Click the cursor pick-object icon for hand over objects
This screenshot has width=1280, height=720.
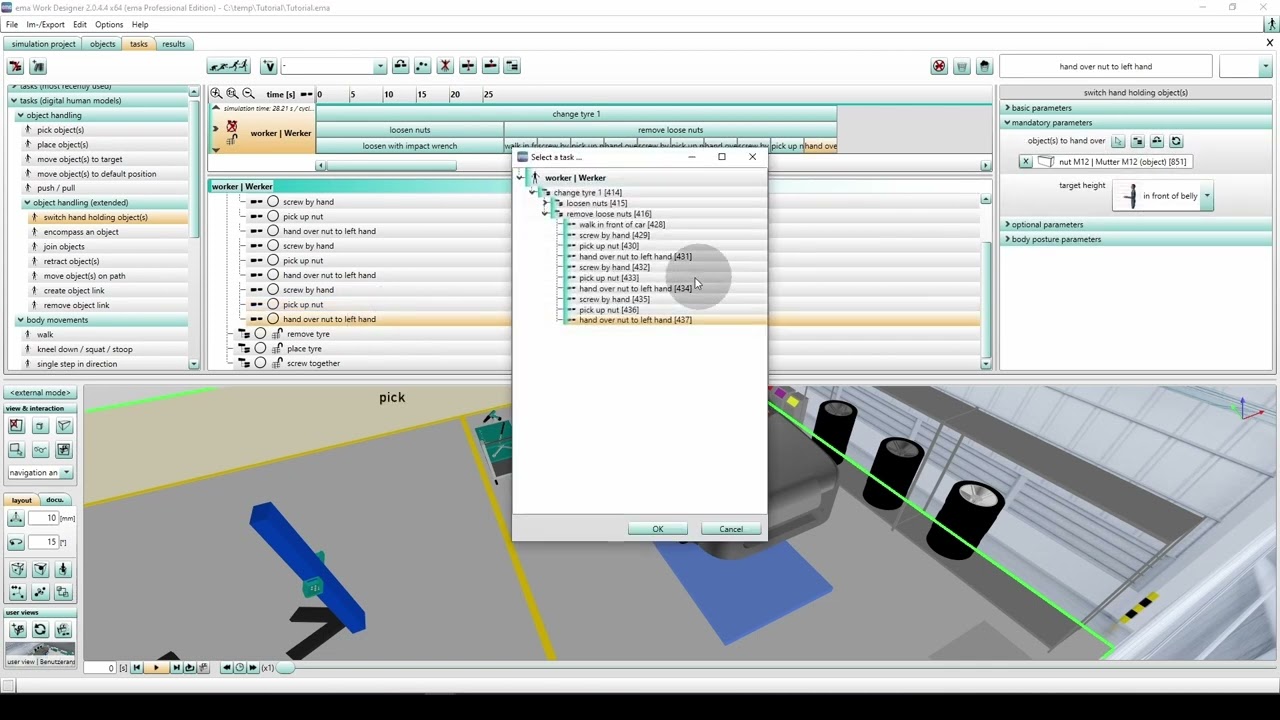1118,141
